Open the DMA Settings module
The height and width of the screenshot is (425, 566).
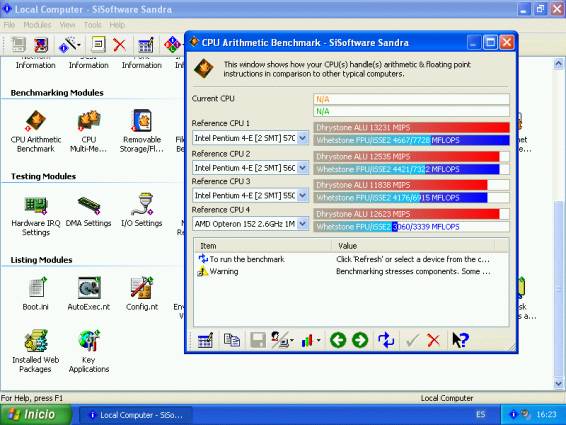tap(89, 205)
